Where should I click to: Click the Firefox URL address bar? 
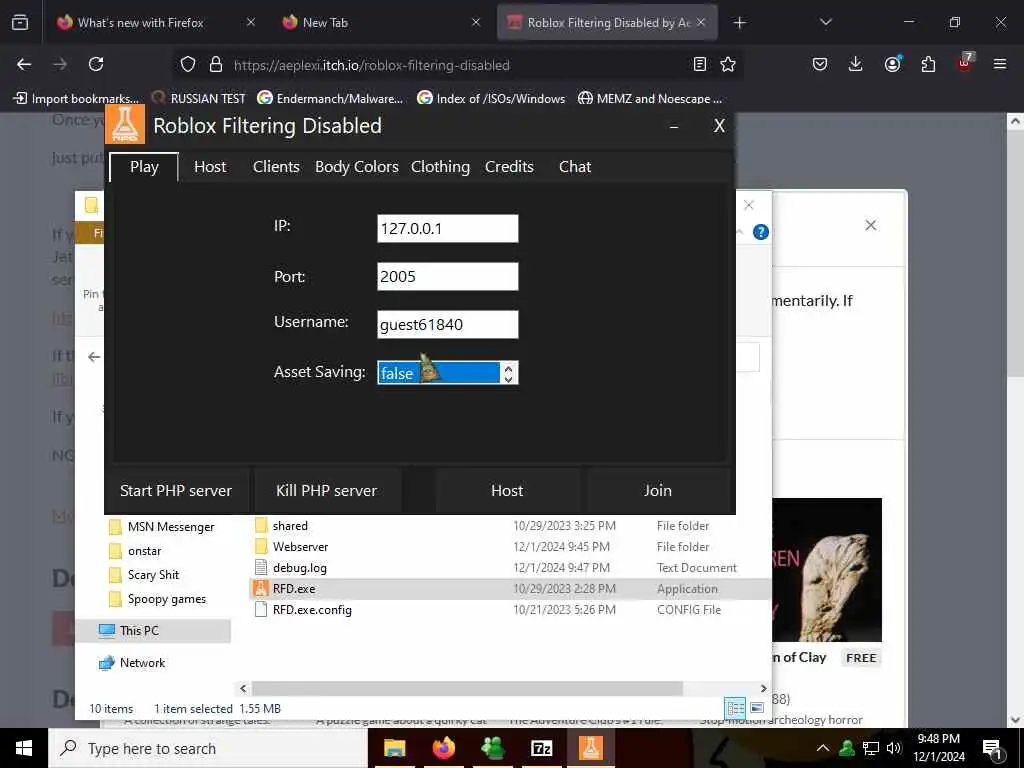coord(457,65)
